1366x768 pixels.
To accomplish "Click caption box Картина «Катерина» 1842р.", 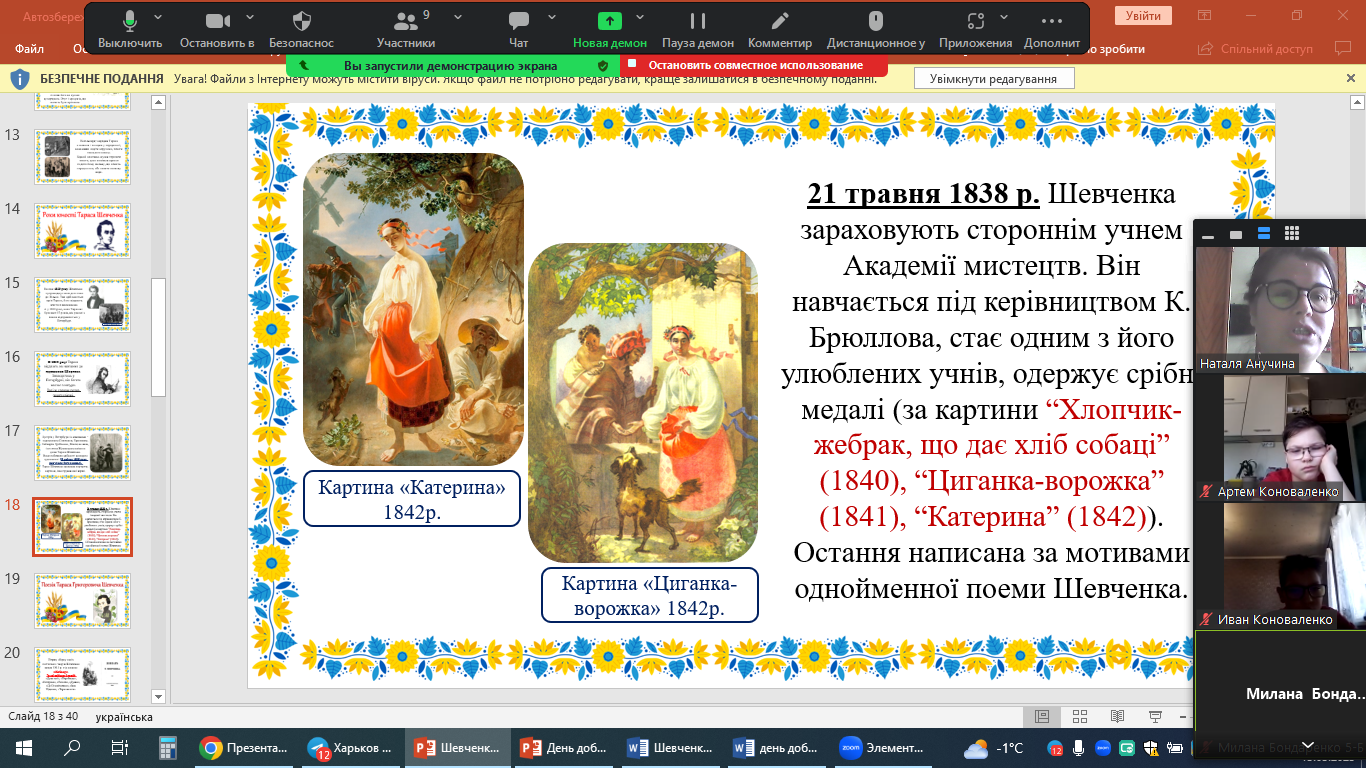I will [412, 499].
